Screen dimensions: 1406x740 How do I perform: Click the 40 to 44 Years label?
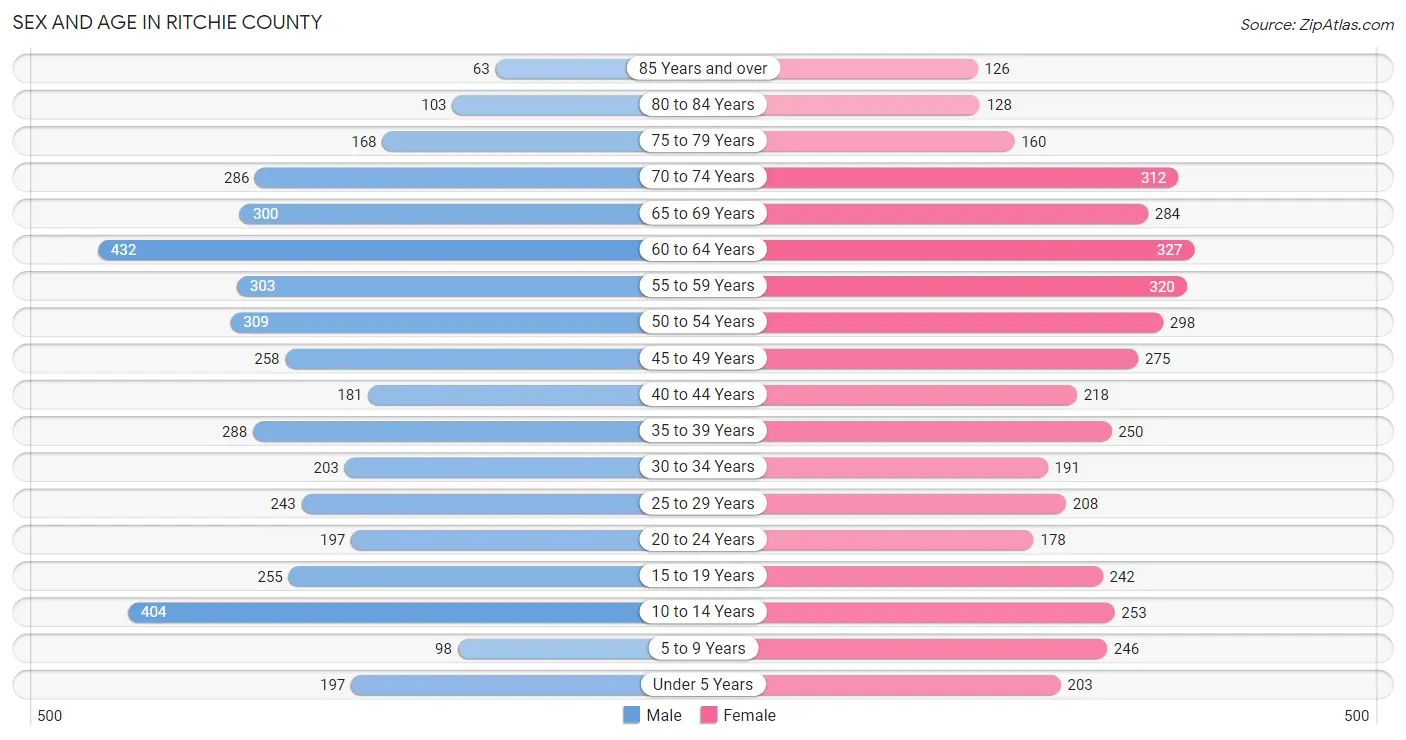703,395
